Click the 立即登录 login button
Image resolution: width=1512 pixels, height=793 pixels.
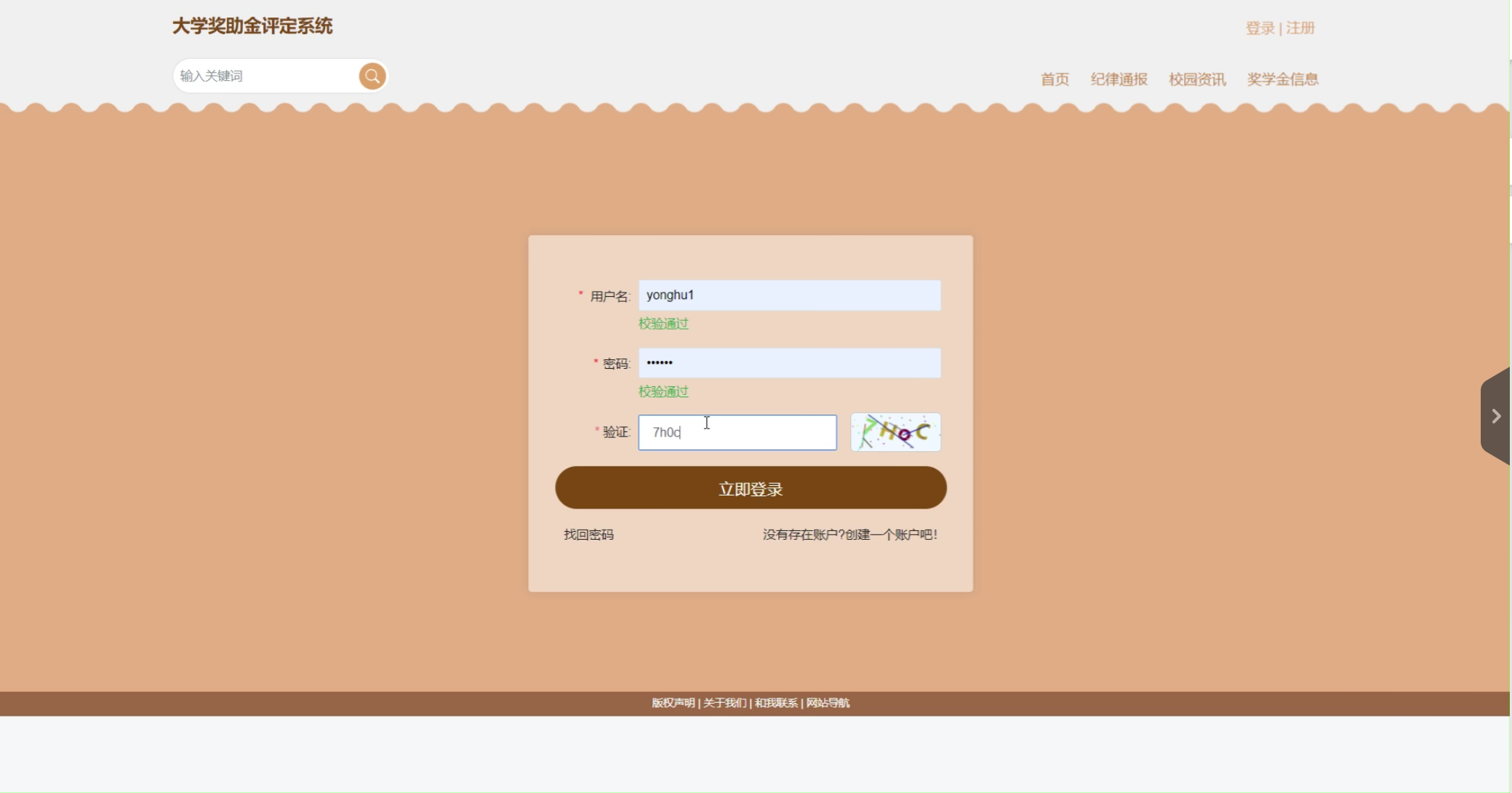(x=751, y=488)
